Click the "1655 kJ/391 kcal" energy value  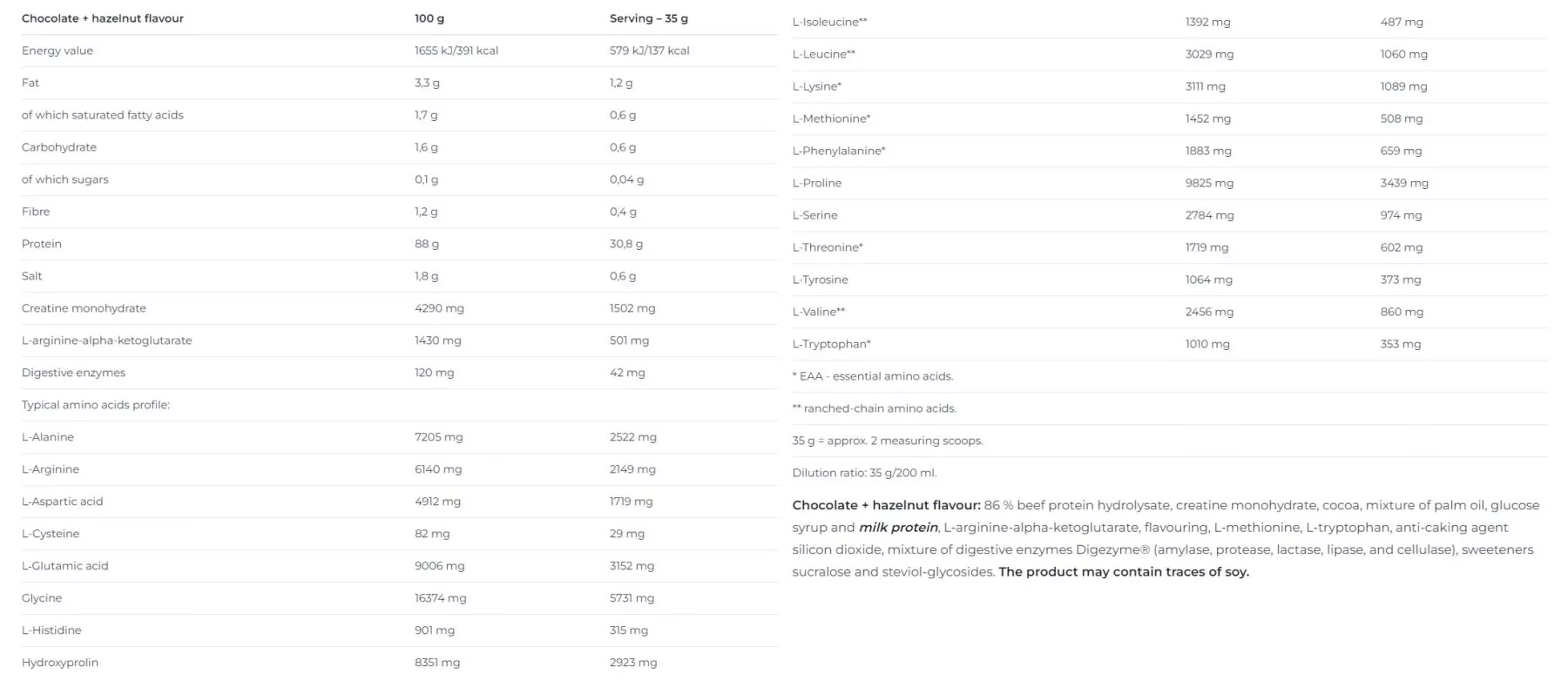pyautogui.click(x=456, y=51)
